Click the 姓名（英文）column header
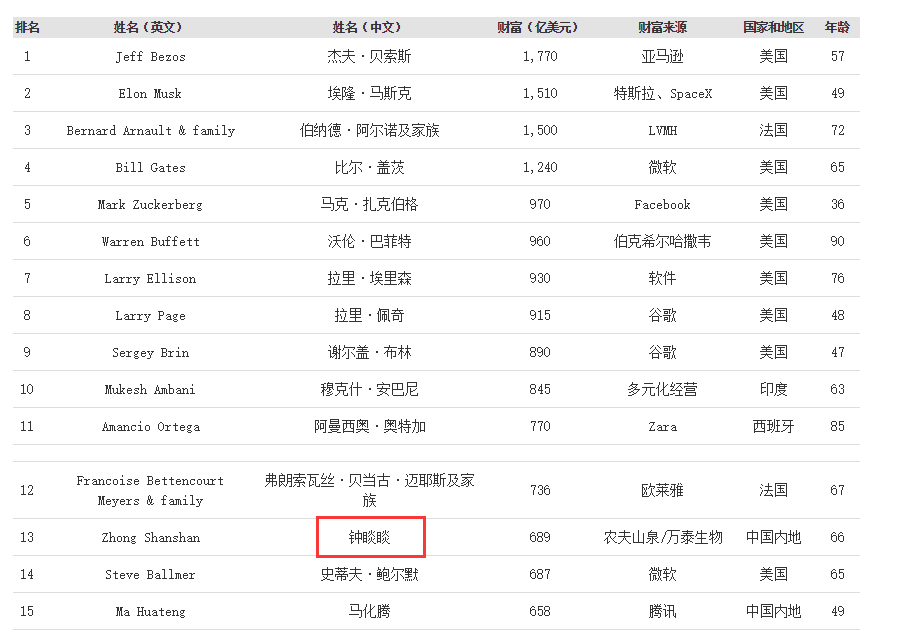The height and width of the screenshot is (636, 914). pyautogui.click(x=149, y=27)
